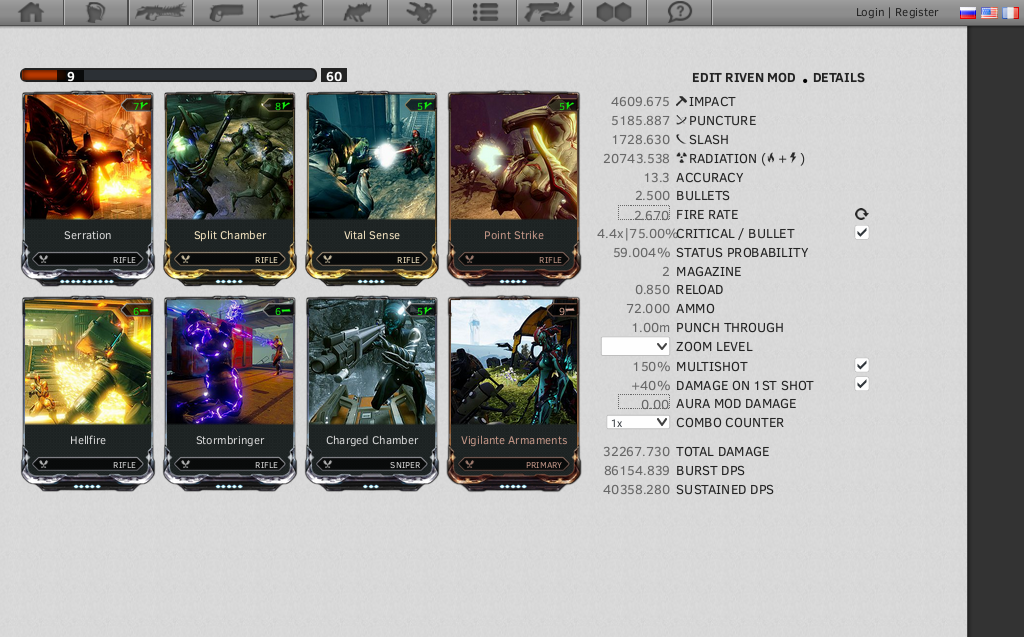This screenshot has width=1024, height=638.
Task: Click the max capacity 60 value
Action: click(x=334, y=76)
